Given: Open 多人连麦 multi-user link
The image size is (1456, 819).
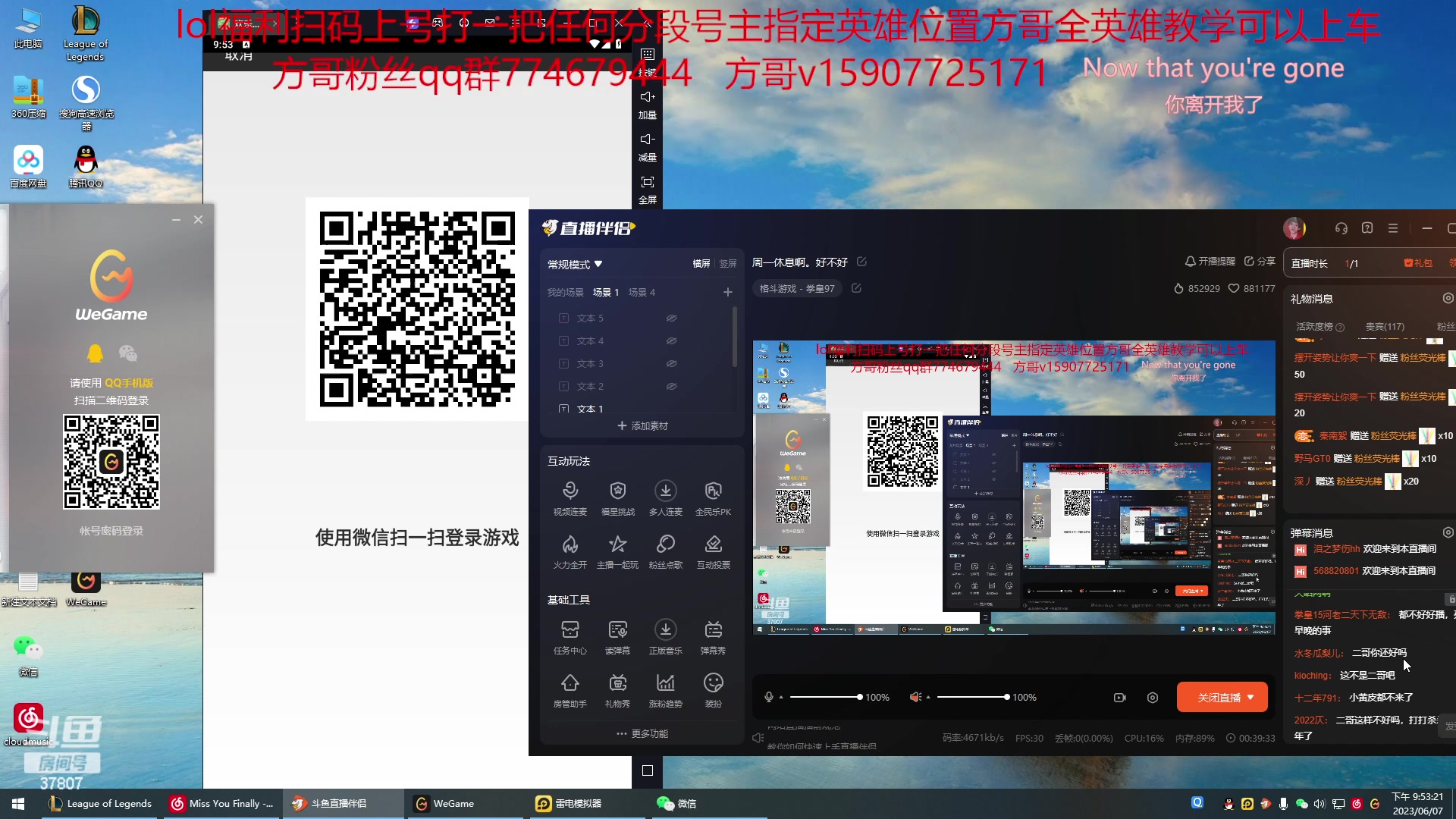Looking at the screenshot, I should [x=665, y=497].
